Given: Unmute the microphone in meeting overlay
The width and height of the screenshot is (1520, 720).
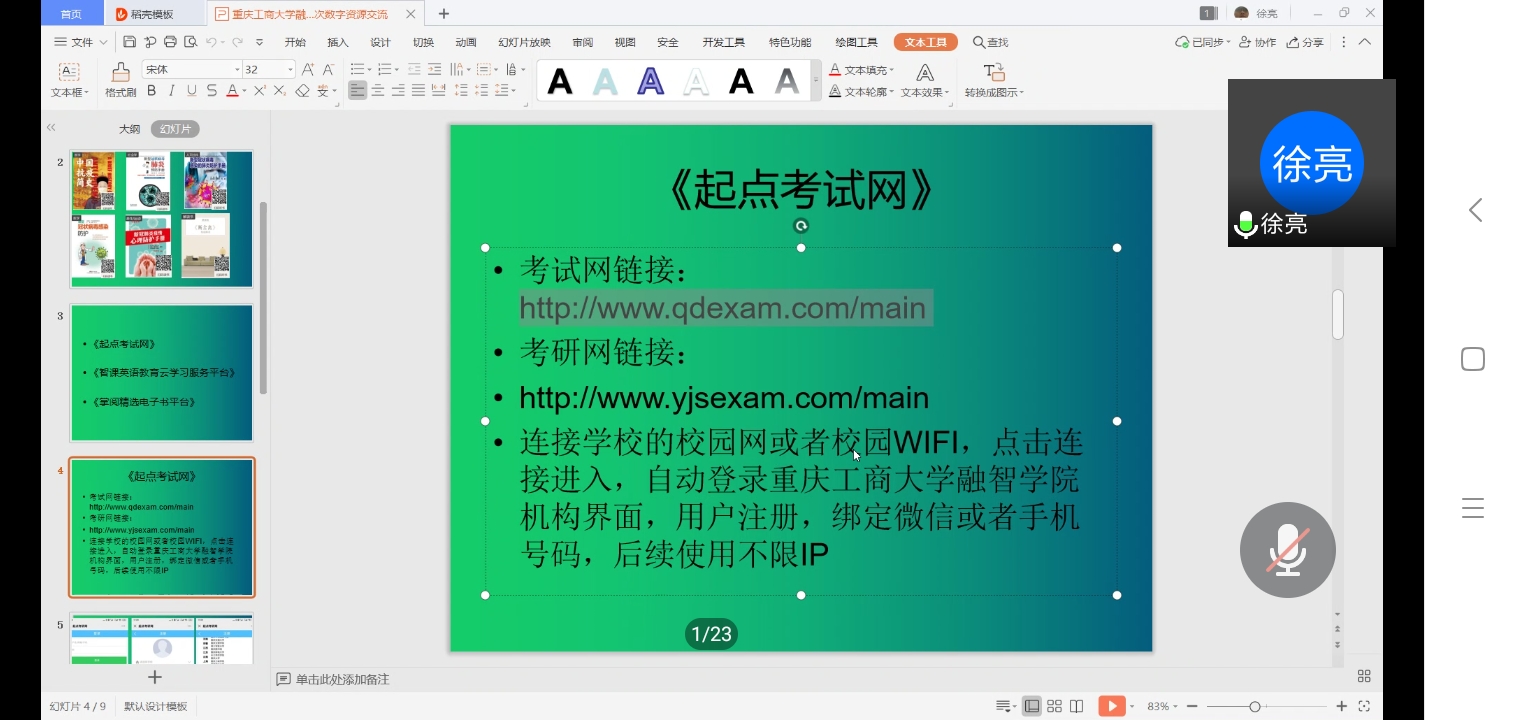Looking at the screenshot, I should click(x=1288, y=550).
